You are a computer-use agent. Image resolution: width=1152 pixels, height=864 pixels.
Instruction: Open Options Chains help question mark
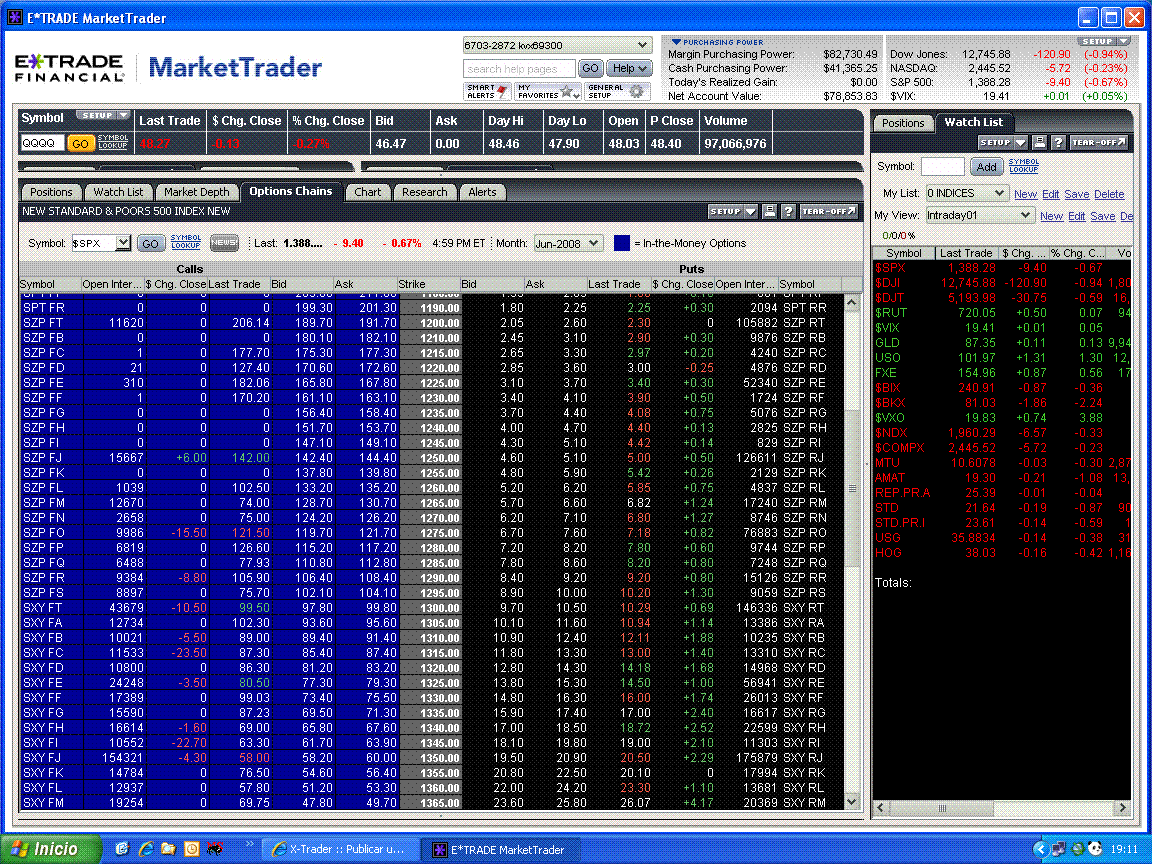[788, 211]
